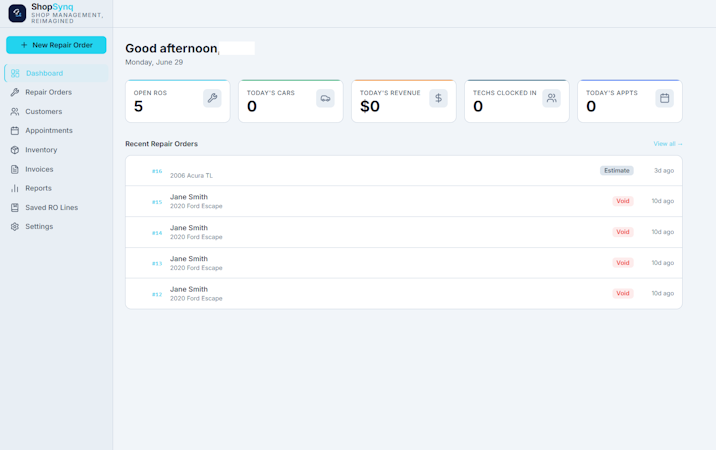
Task: Select Invoices in the sidebar
Action: tap(56, 169)
